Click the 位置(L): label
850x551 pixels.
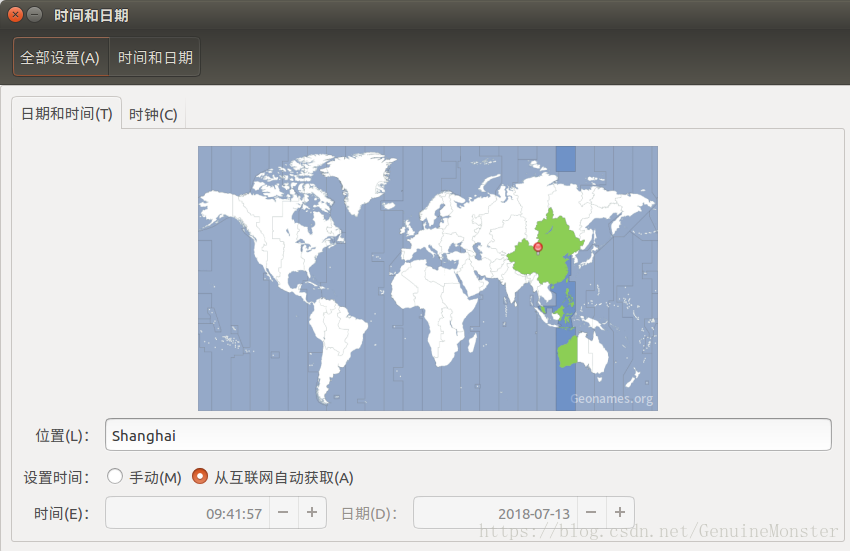tap(62, 435)
